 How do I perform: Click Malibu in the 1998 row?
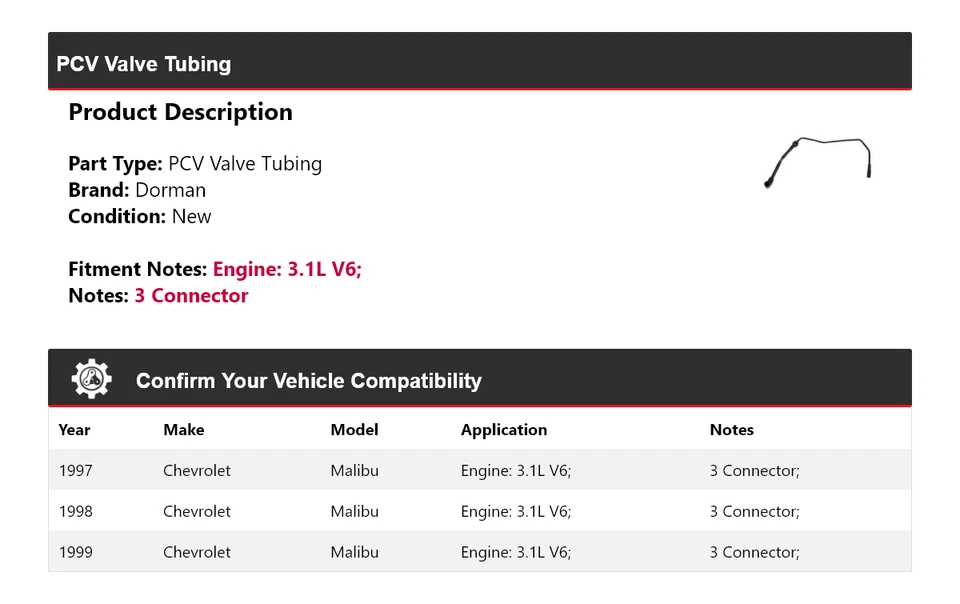[354, 512]
